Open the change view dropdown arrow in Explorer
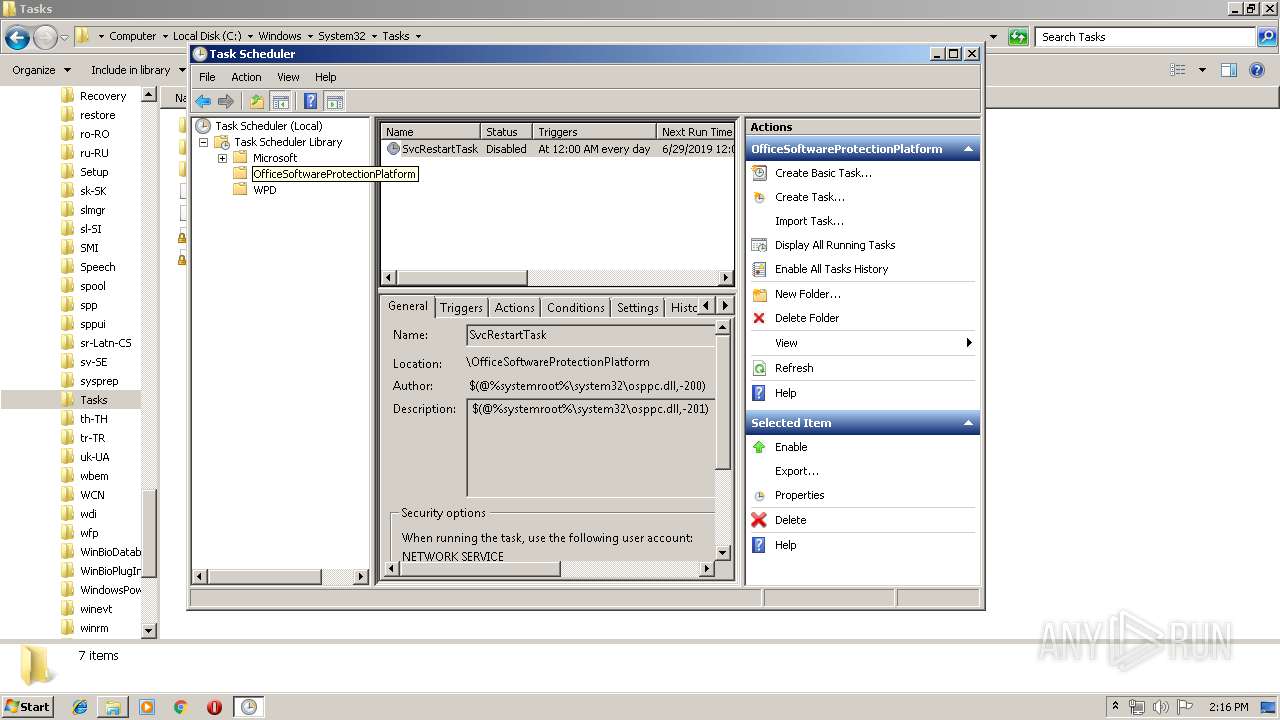This screenshot has height=720, width=1280. [1202, 70]
